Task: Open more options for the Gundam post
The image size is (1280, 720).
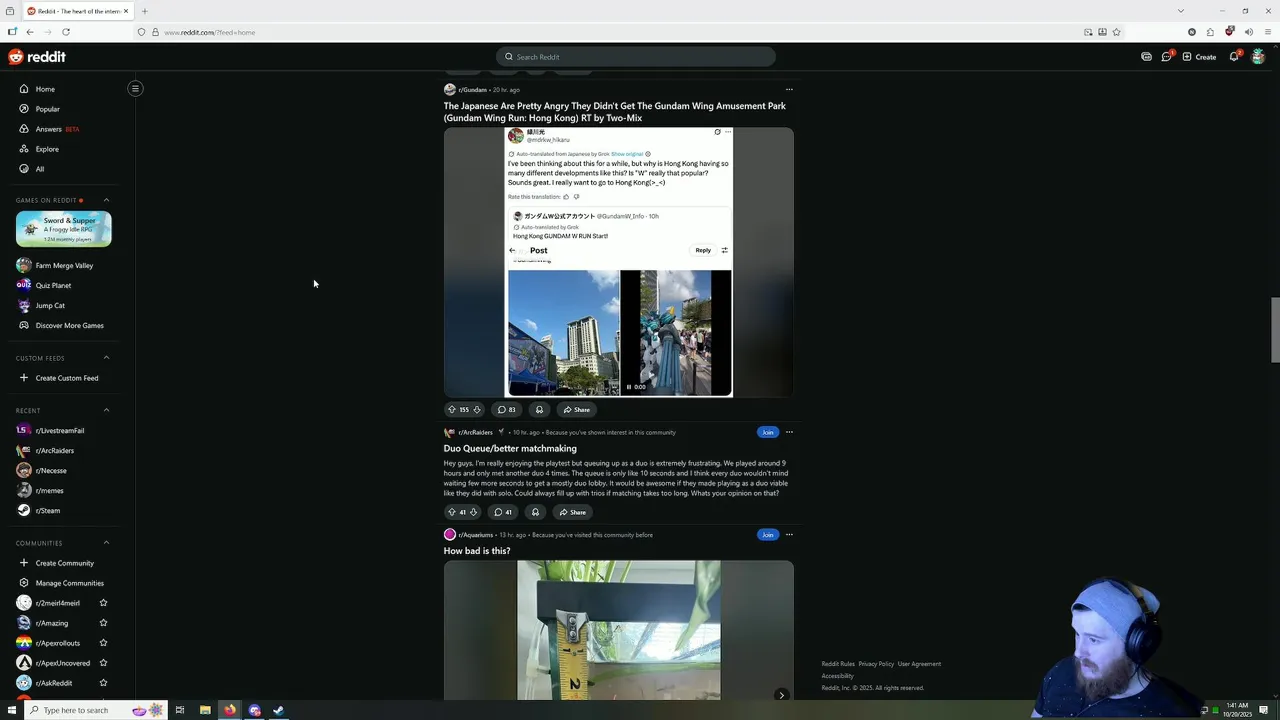Action: tap(789, 90)
